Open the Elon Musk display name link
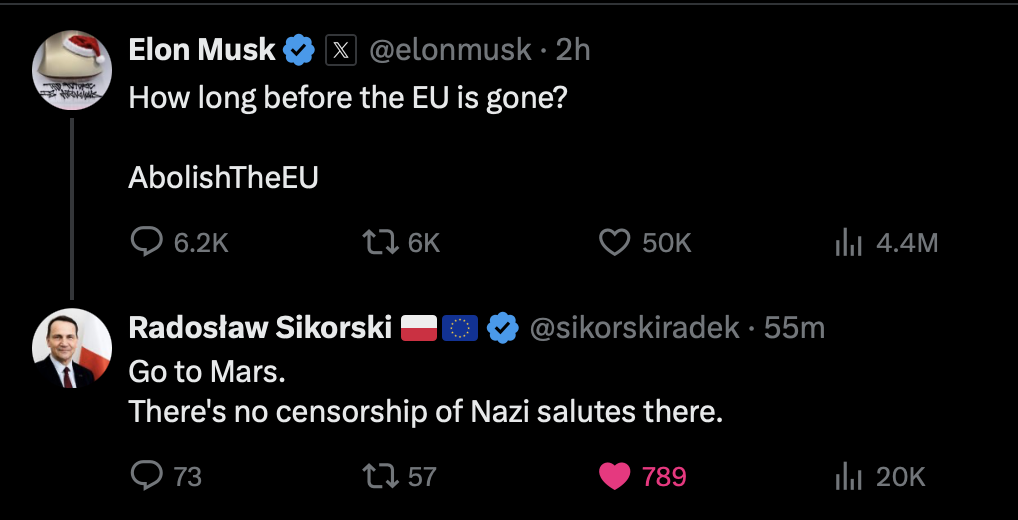 point(202,49)
